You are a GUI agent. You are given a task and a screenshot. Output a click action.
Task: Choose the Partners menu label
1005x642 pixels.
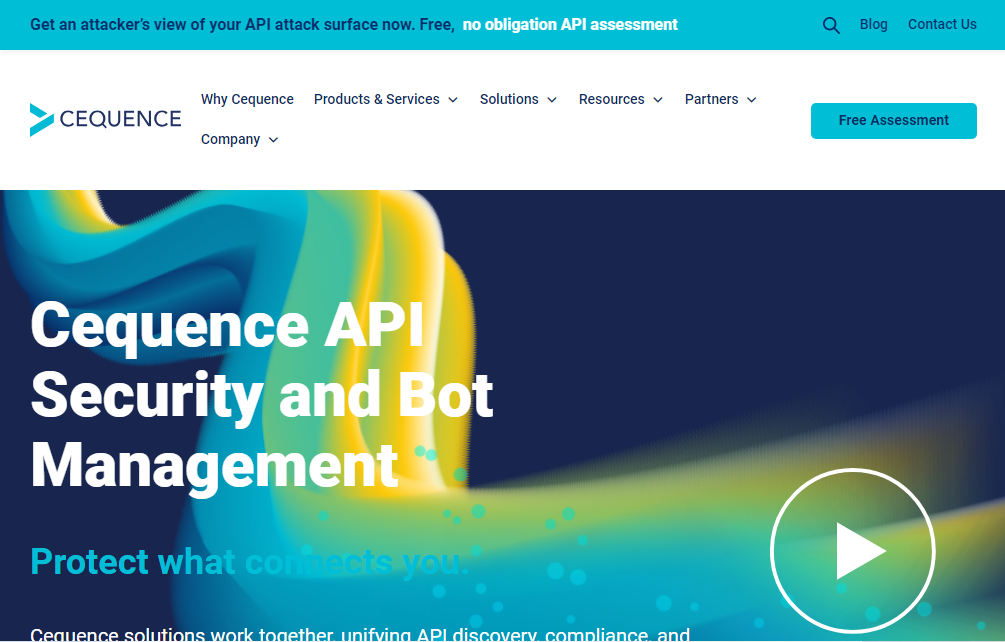711,99
